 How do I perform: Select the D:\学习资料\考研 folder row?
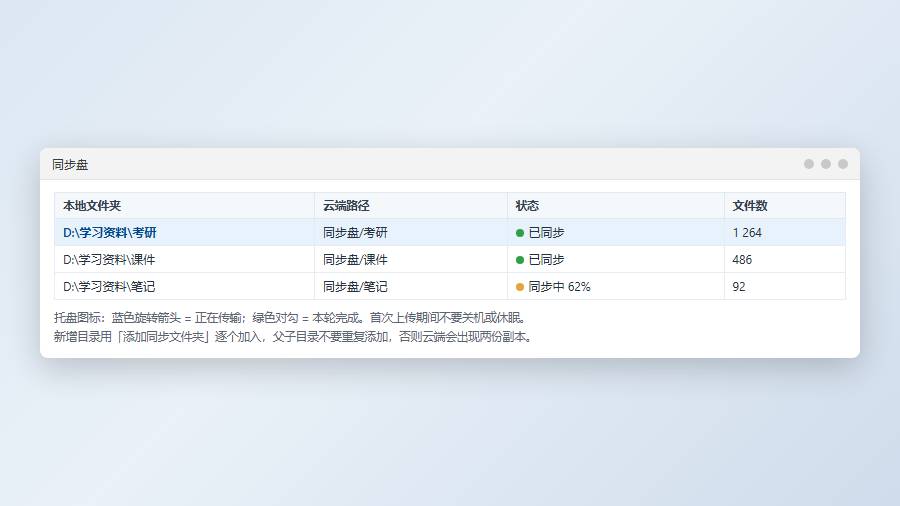point(449,232)
